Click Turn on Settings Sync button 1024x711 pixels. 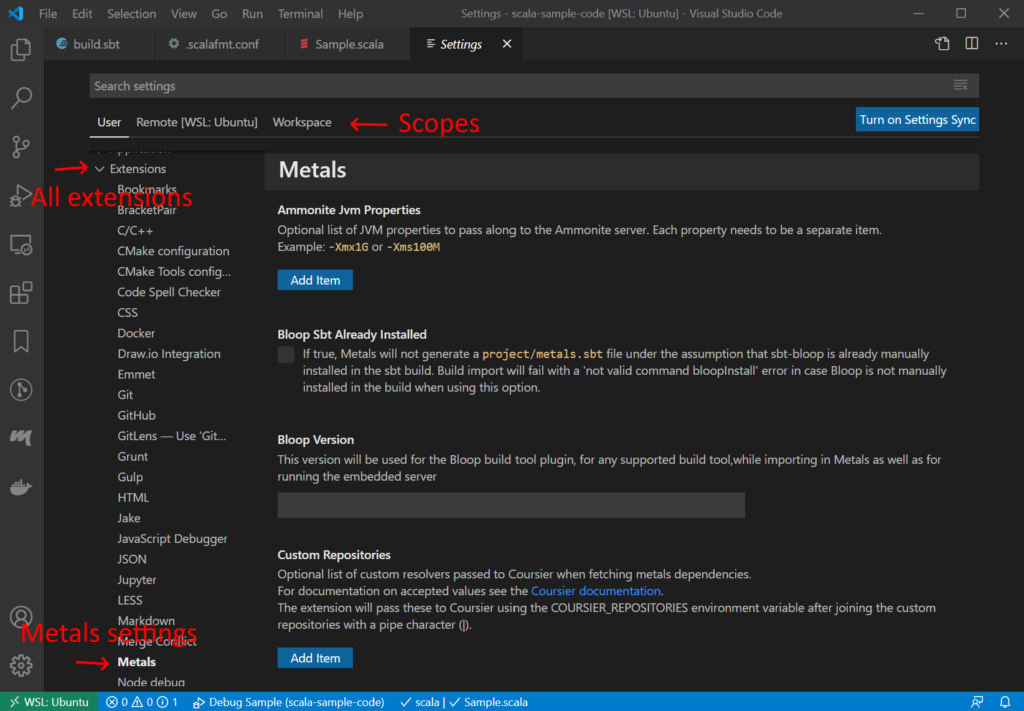point(917,120)
